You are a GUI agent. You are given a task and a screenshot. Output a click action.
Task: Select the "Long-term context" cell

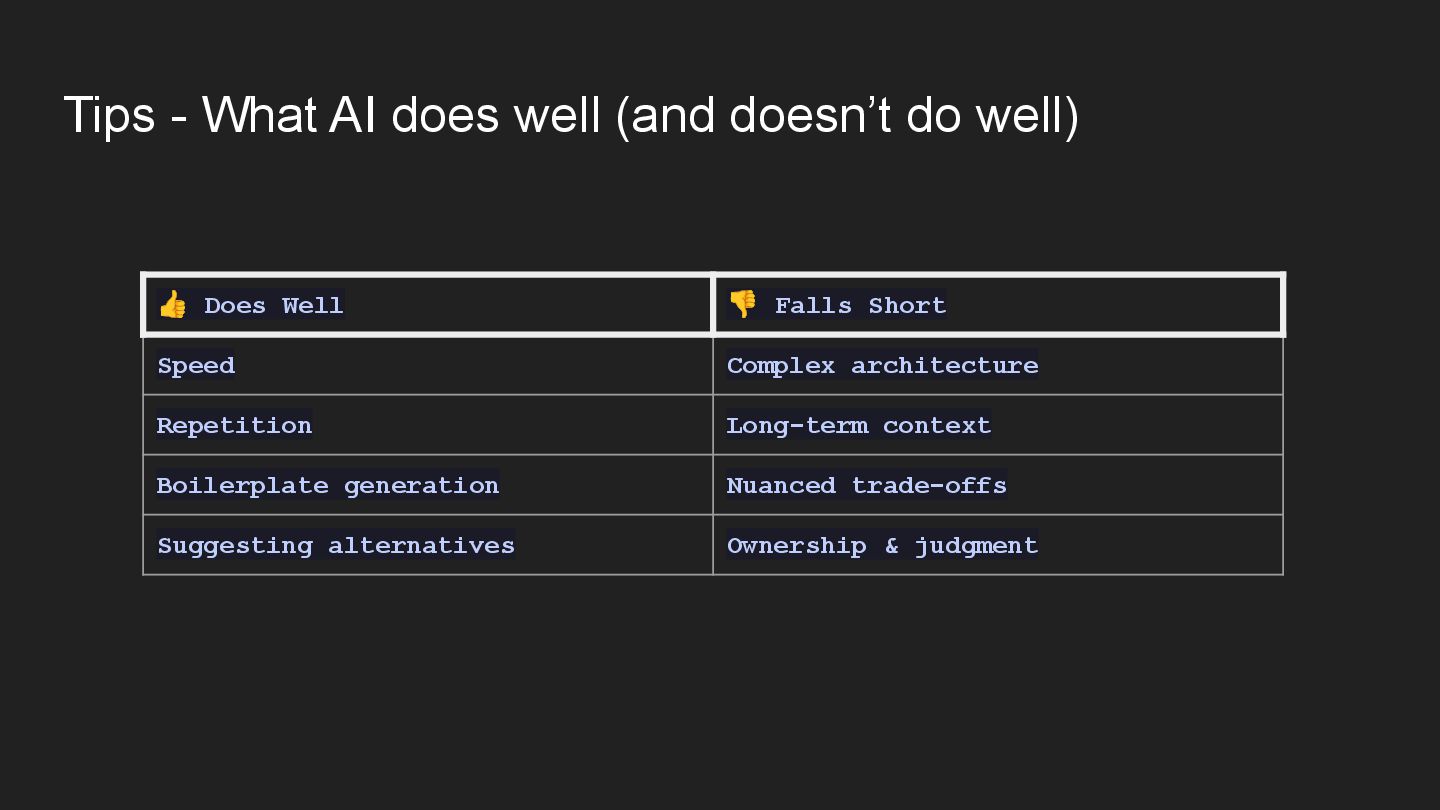coord(858,426)
